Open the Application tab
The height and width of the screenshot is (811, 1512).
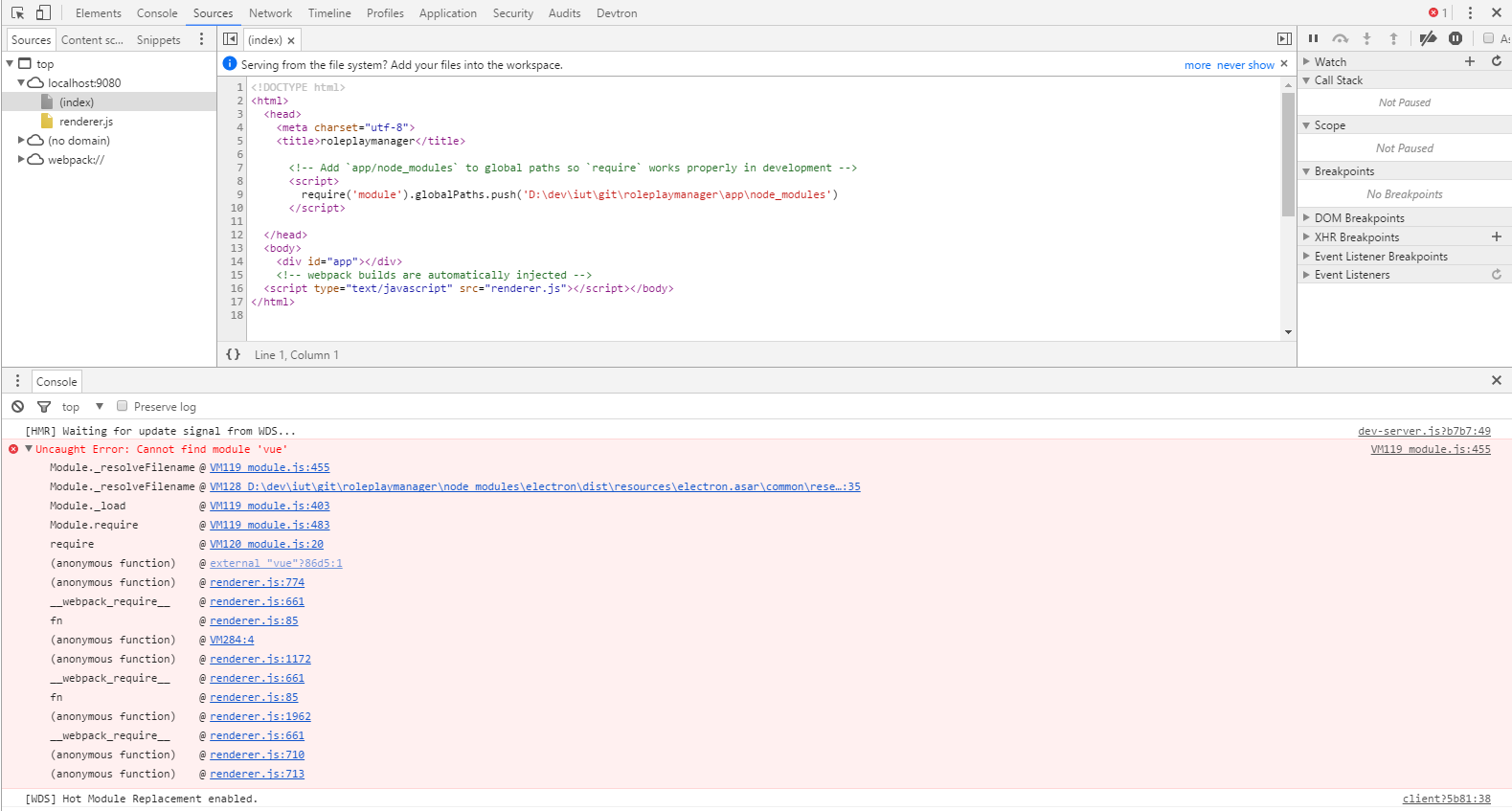point(448,13)
